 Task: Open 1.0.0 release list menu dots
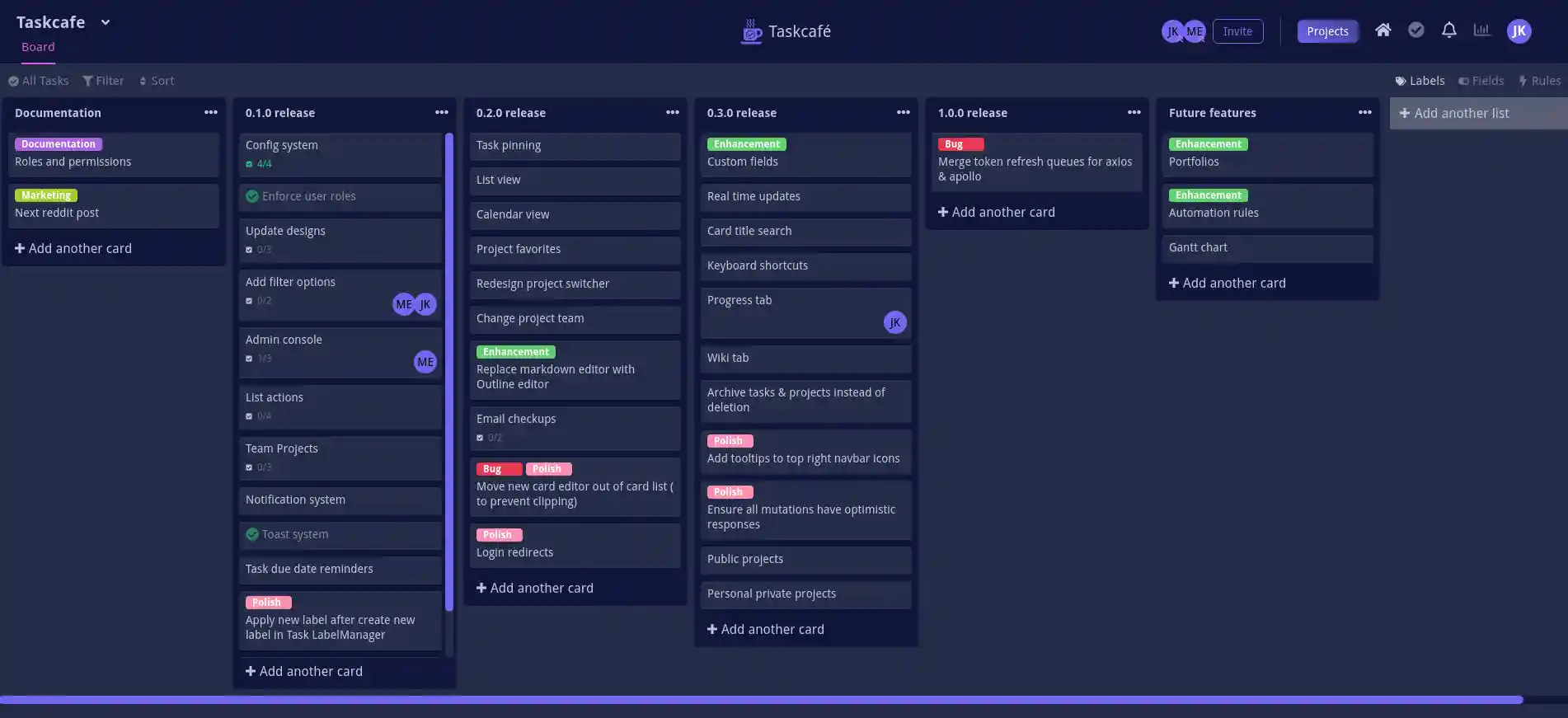[x=1134, y=112]
